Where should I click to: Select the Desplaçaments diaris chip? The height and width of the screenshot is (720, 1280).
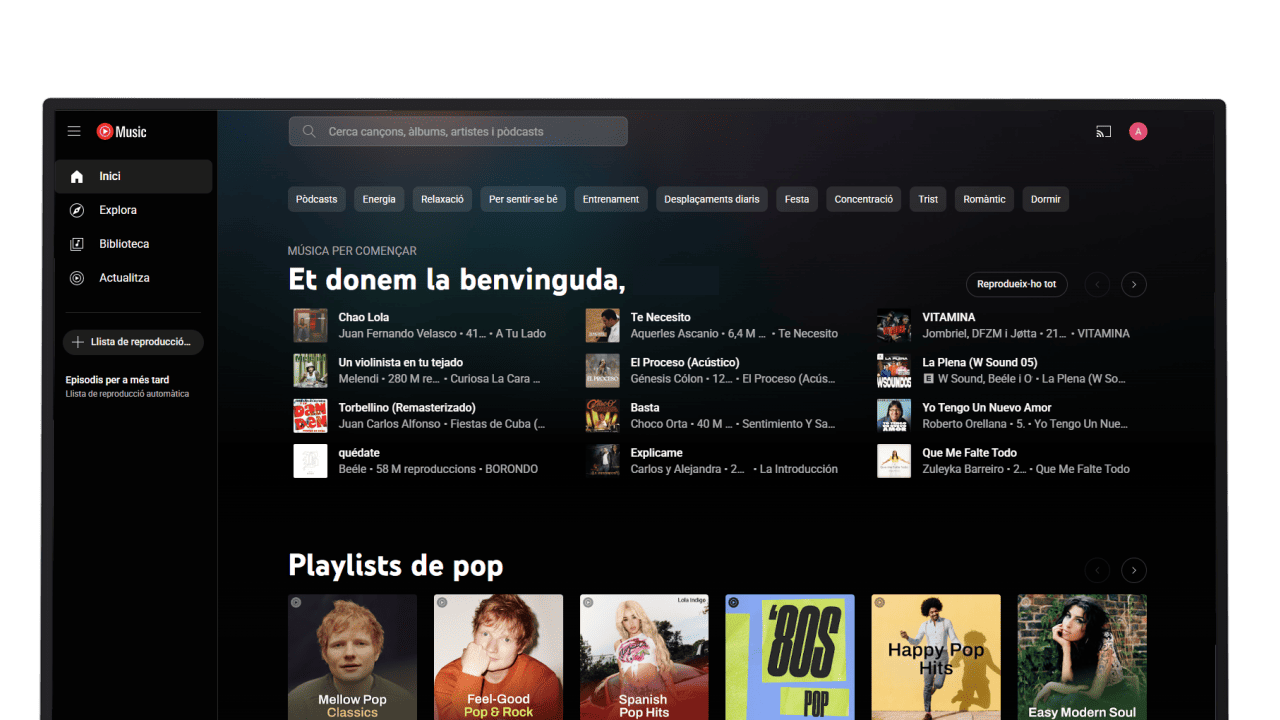[712, 199]
